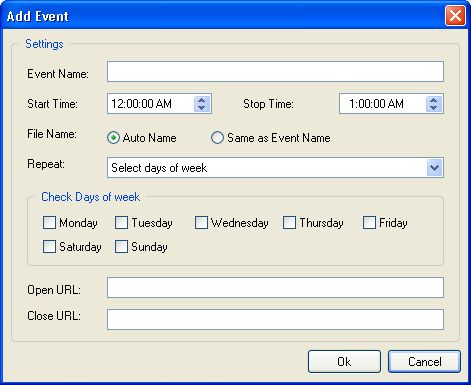
Task: Check the Friday checkbox
Action: coord(369,223)
